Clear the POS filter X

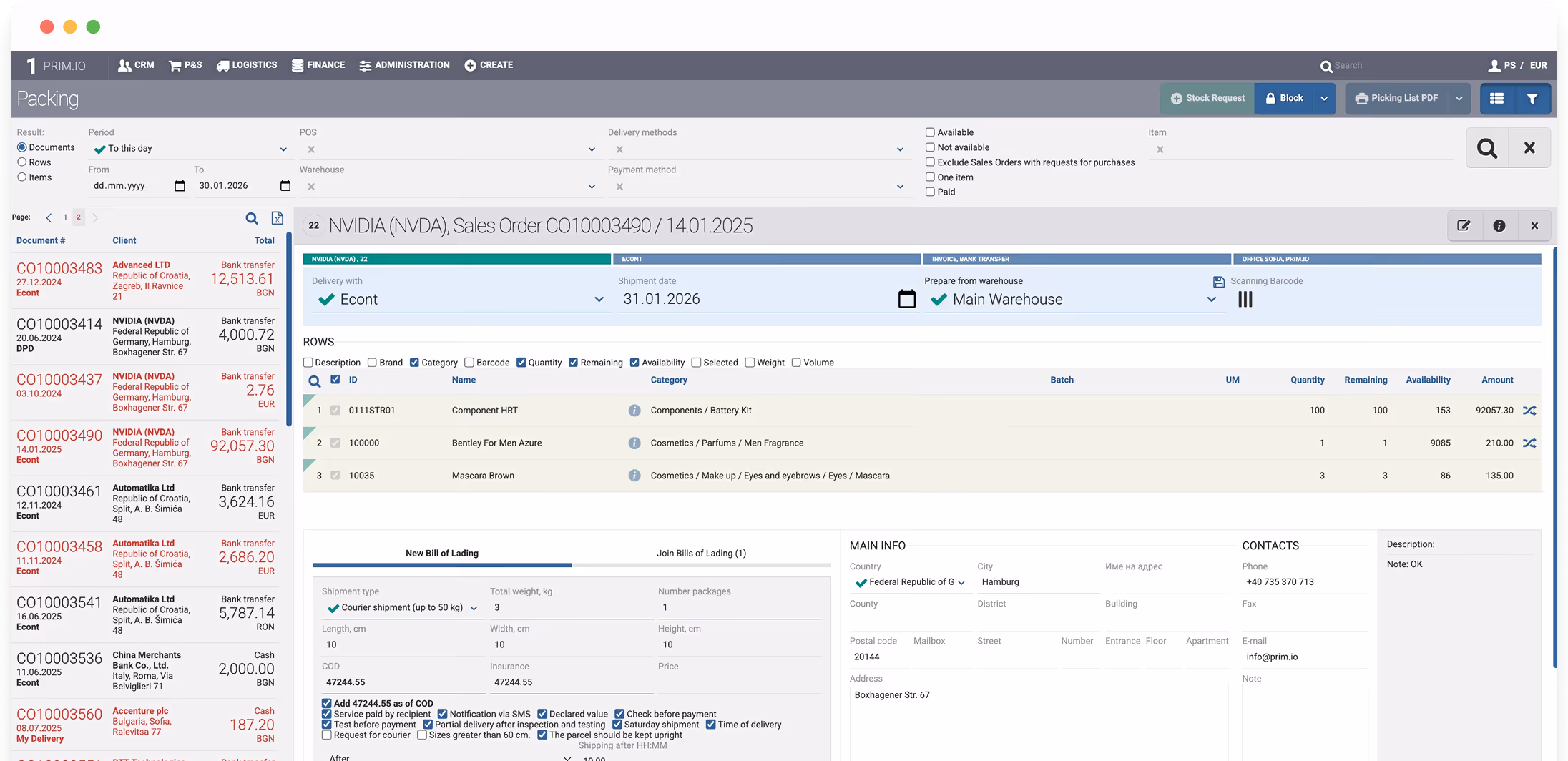click(311, 149)
